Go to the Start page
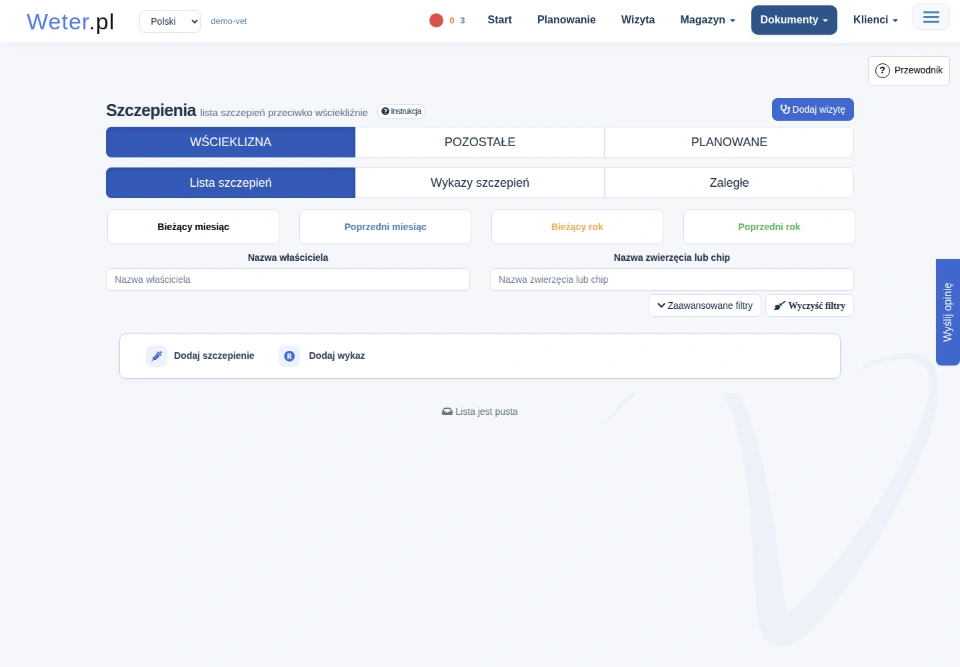This screenshot has width=960, height=667. pyautogui.click(x=500, y=20)
